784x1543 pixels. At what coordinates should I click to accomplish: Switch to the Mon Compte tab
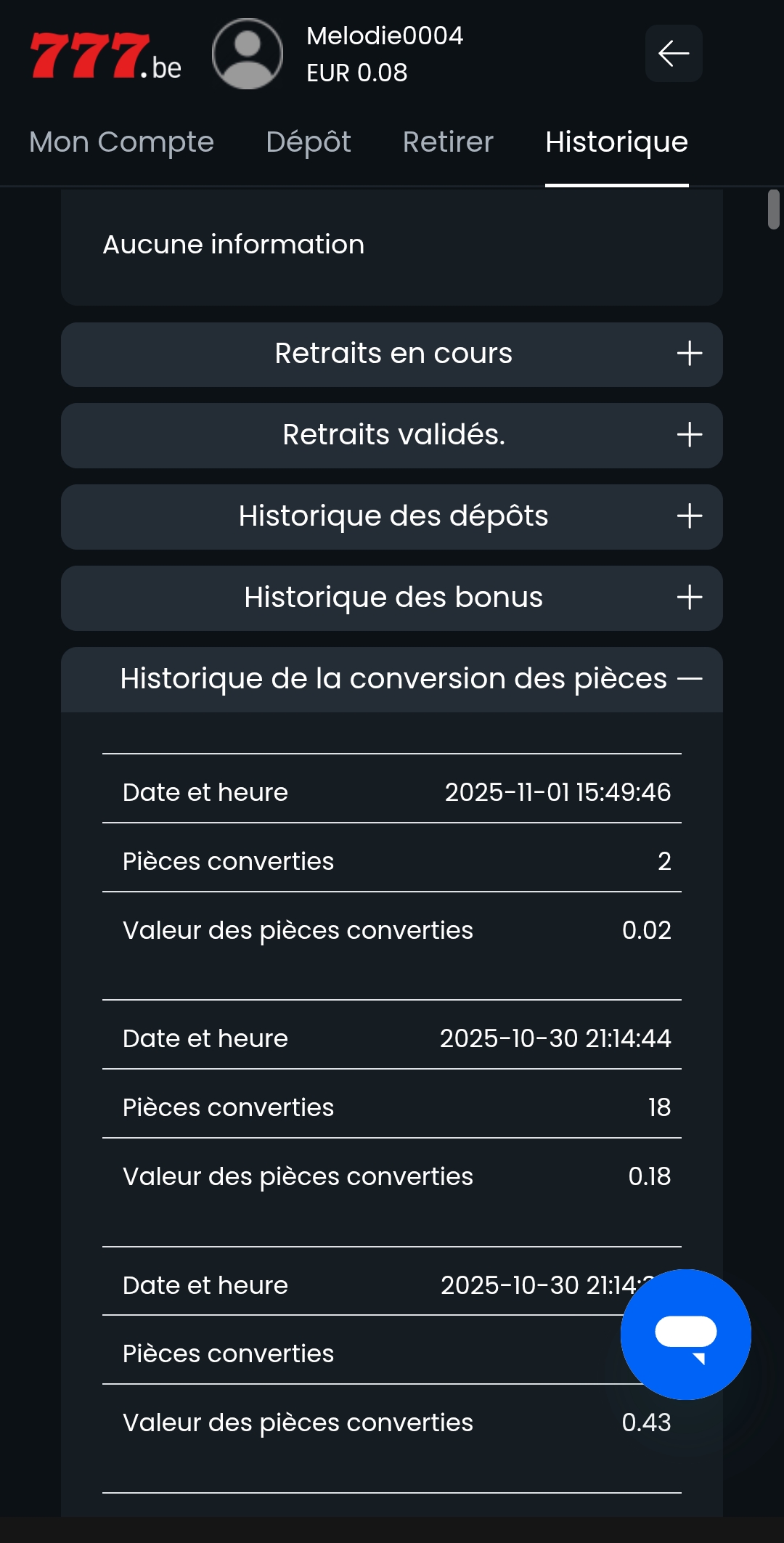point(121,142)
